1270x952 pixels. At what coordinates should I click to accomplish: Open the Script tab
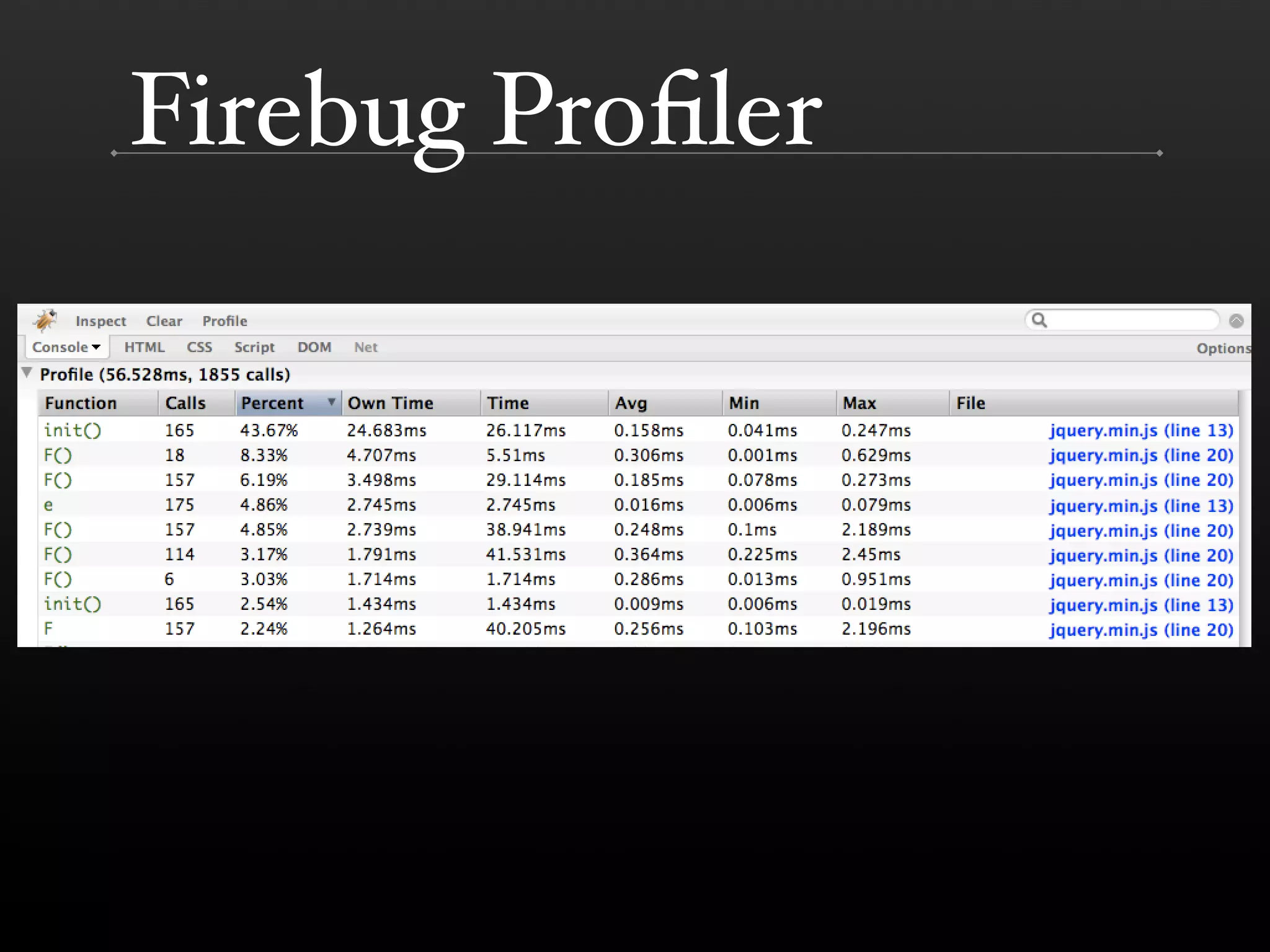pyautogui.click(x=254, y=348)
